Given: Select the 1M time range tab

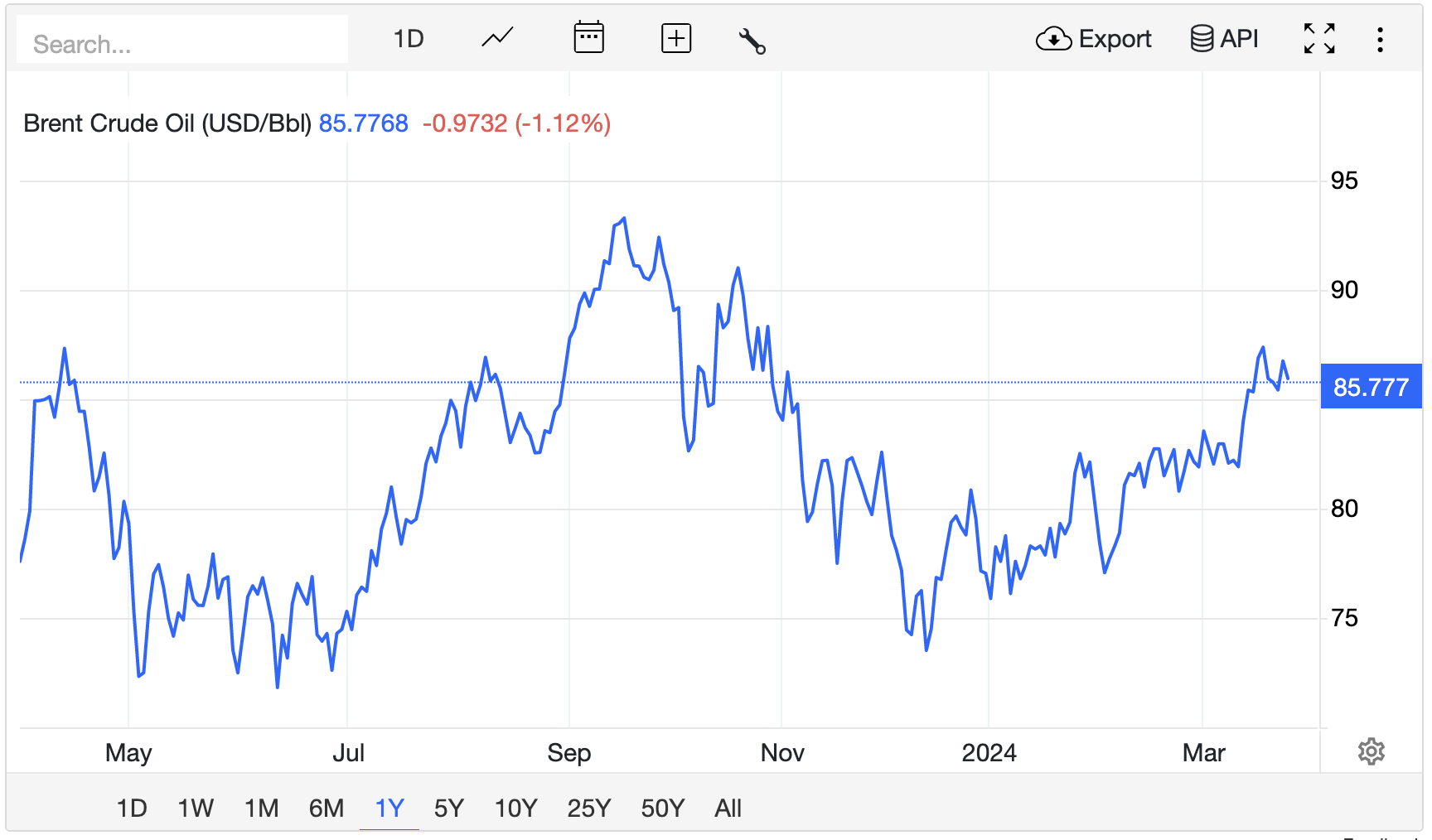Looking at the screenshot, I should click(x=261, y=808).
